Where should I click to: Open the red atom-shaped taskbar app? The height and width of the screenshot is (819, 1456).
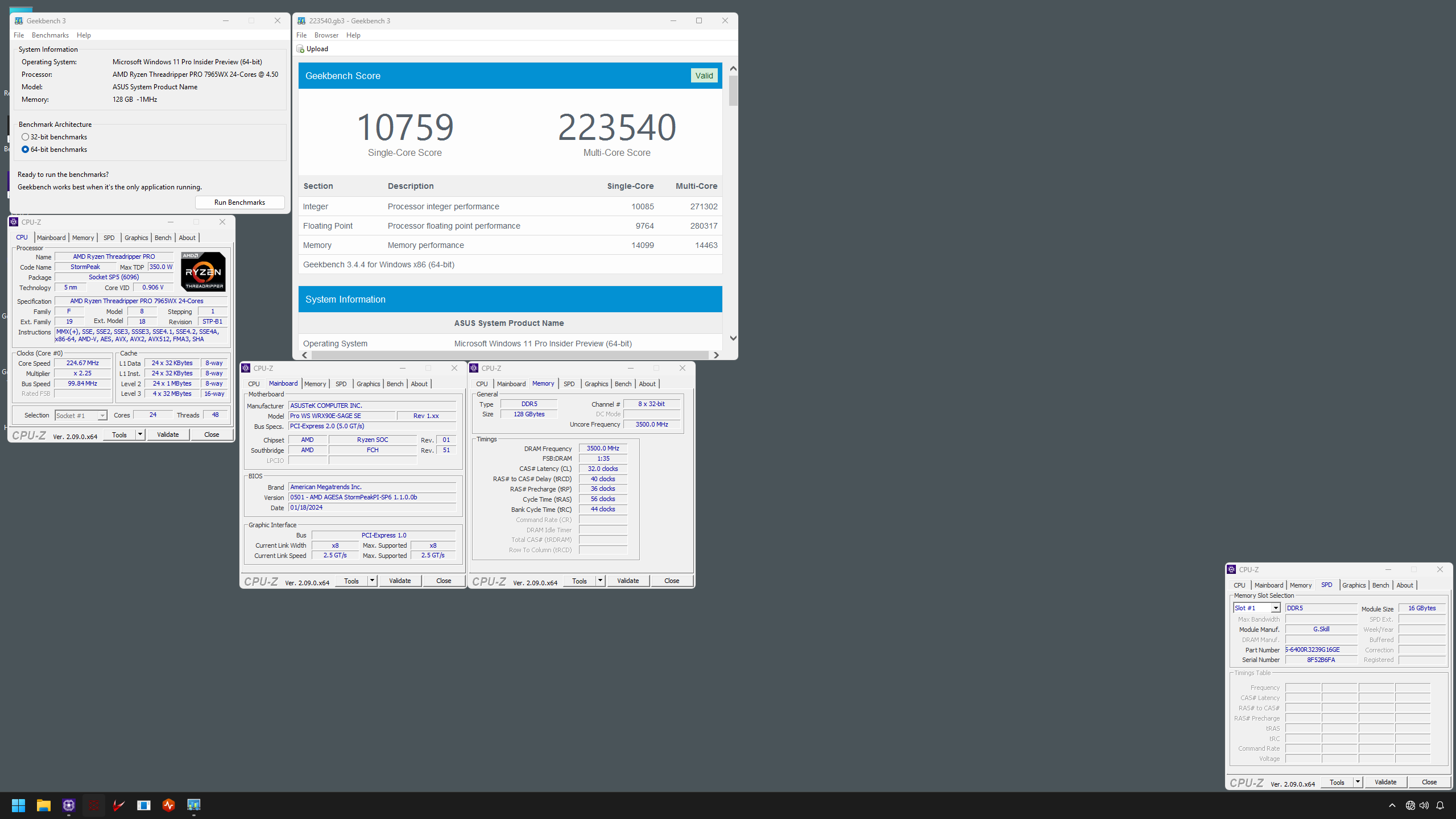(94, 805)
